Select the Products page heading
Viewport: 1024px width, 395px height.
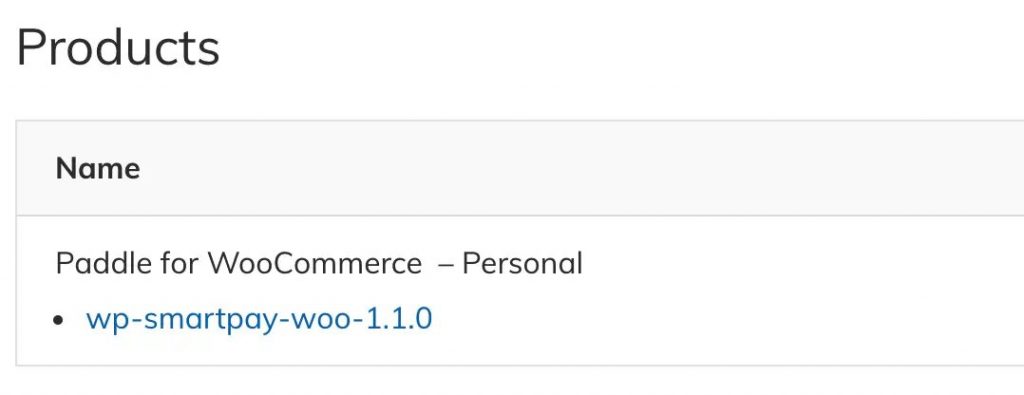118,48
